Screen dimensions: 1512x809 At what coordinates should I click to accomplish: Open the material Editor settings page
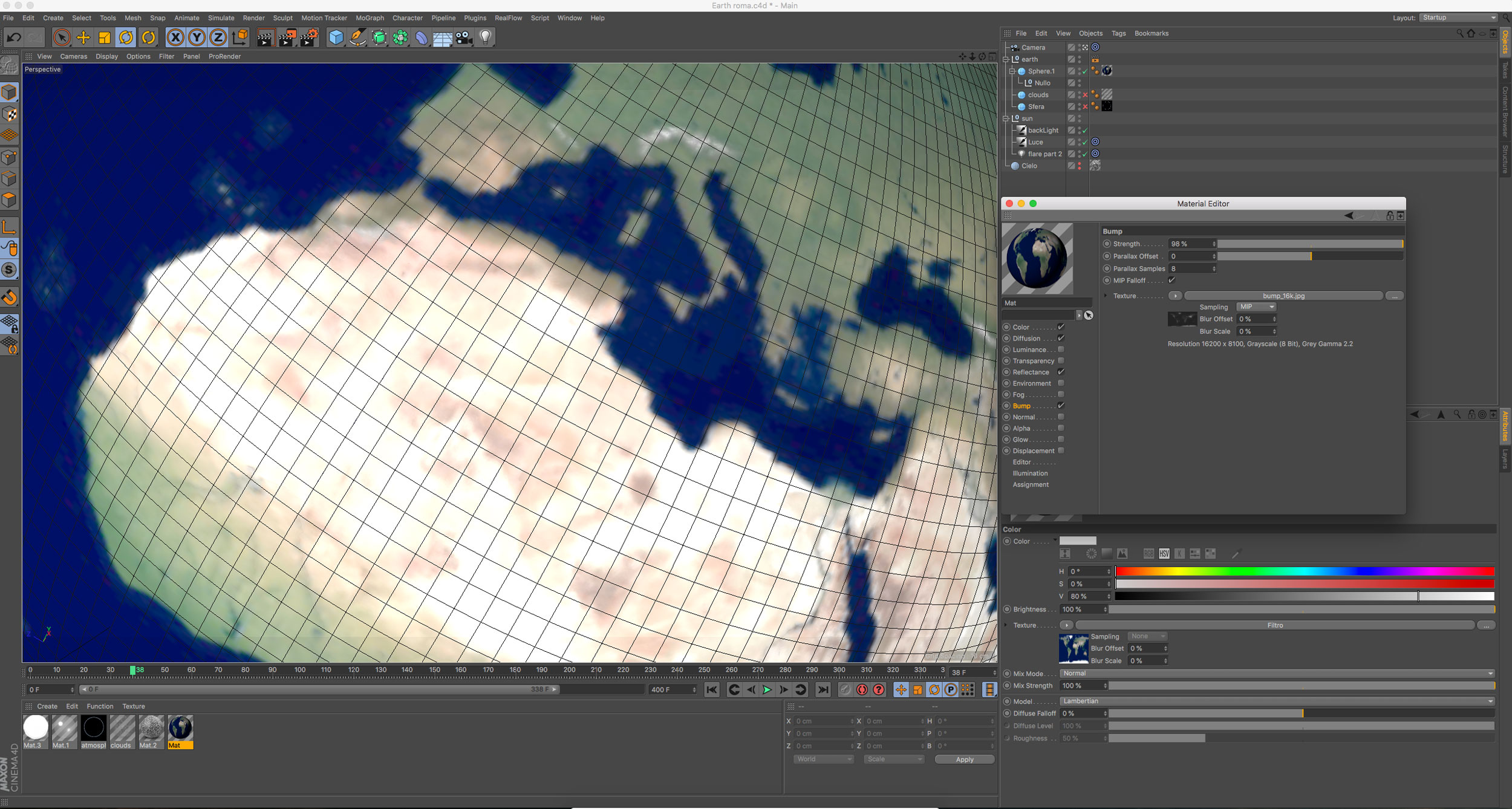(x=1022, y=462)
